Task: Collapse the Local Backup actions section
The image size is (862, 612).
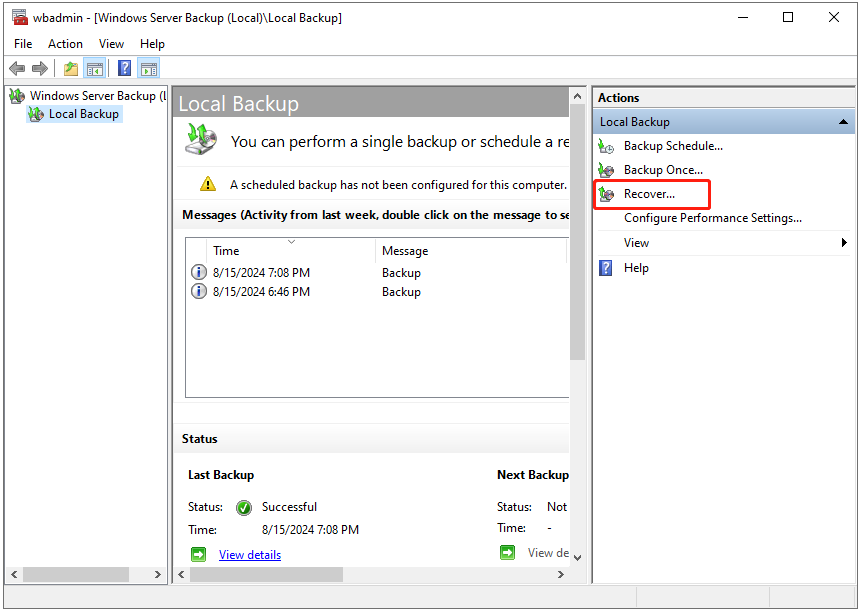Action: click(x=843, y=122)
